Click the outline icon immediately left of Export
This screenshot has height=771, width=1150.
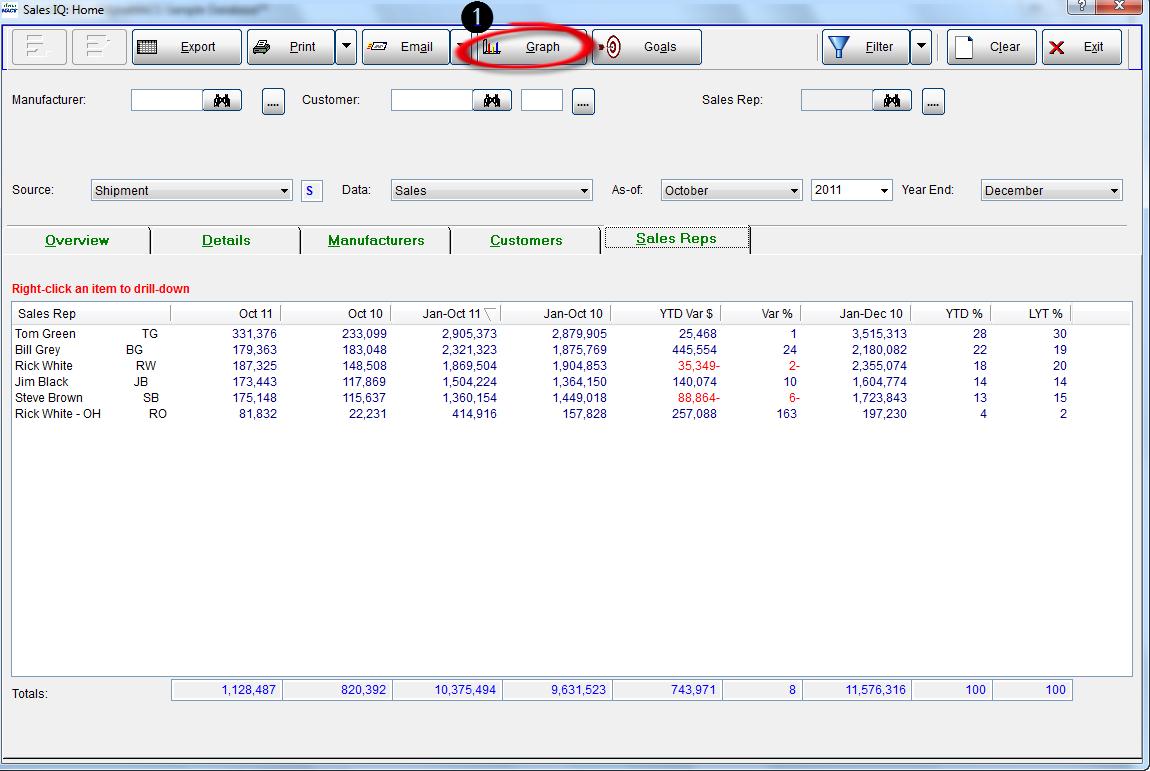click(x=99, y=47)
